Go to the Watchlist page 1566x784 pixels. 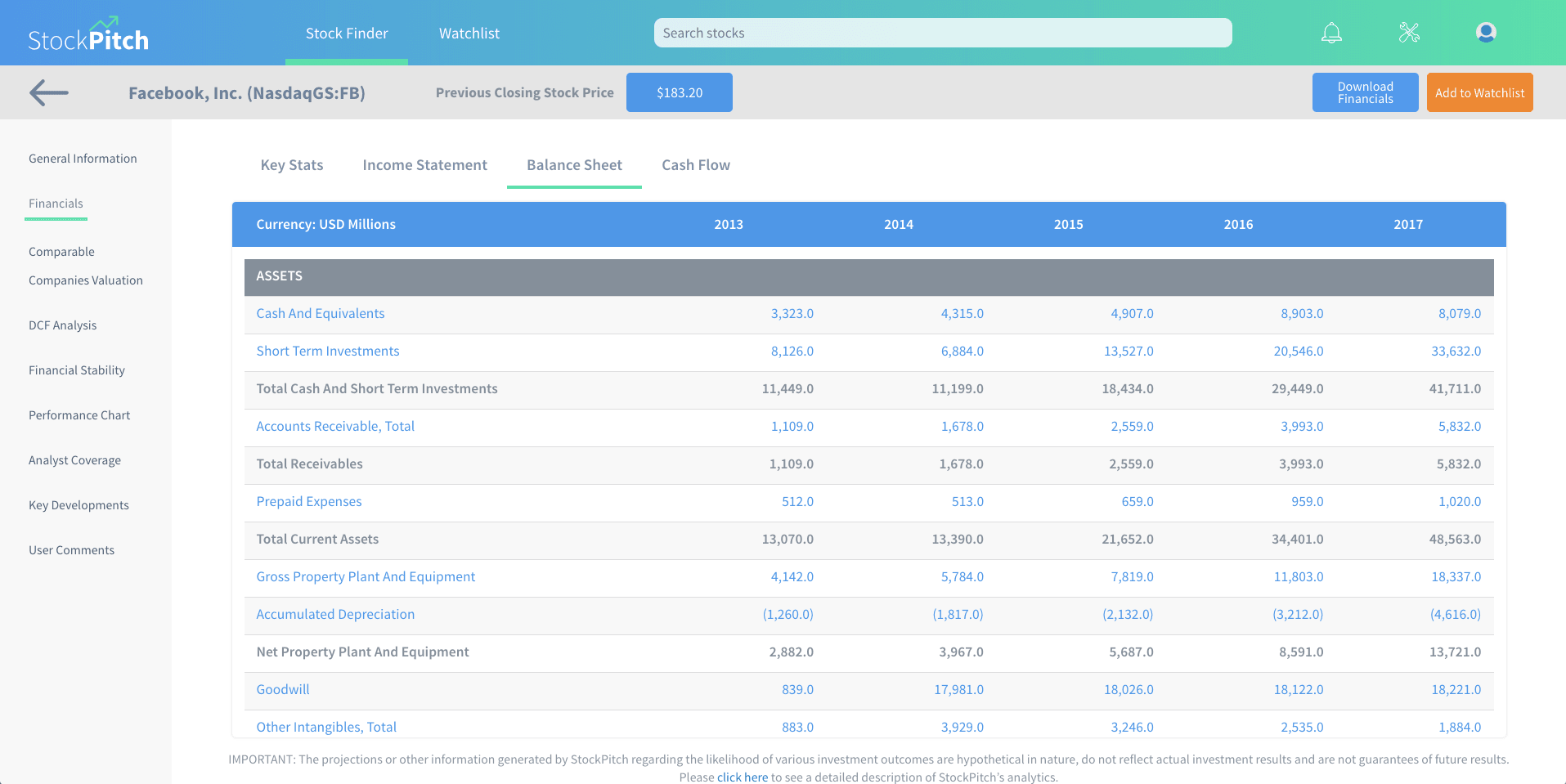point(469,34)
